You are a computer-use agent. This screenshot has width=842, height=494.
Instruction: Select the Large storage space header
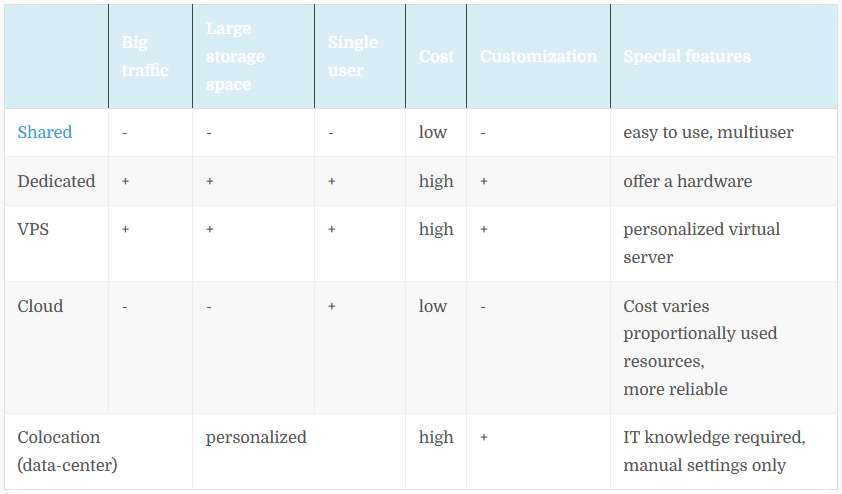[x=235, y=56]
